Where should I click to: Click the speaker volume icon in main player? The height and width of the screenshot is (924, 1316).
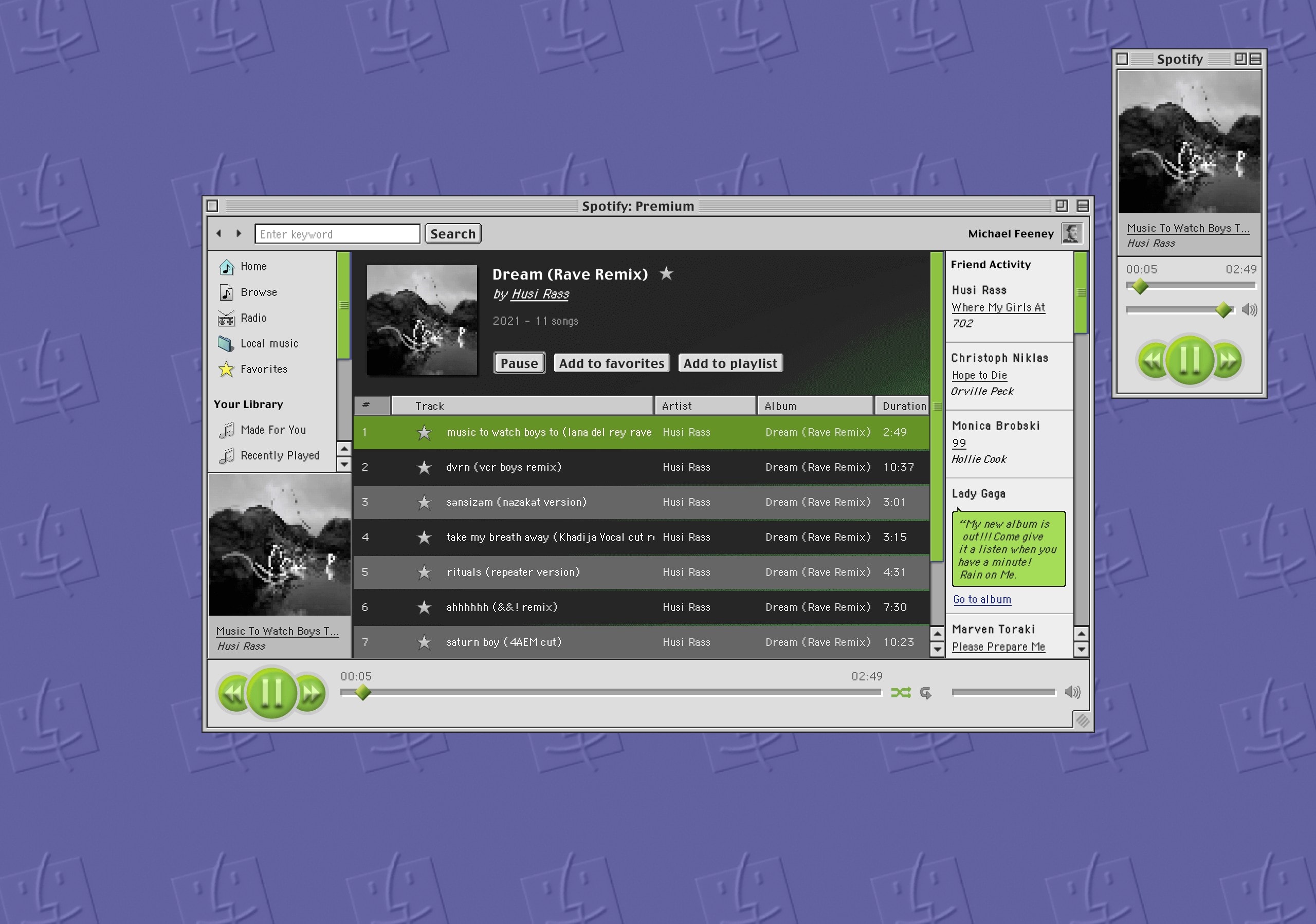[1072, 692]
